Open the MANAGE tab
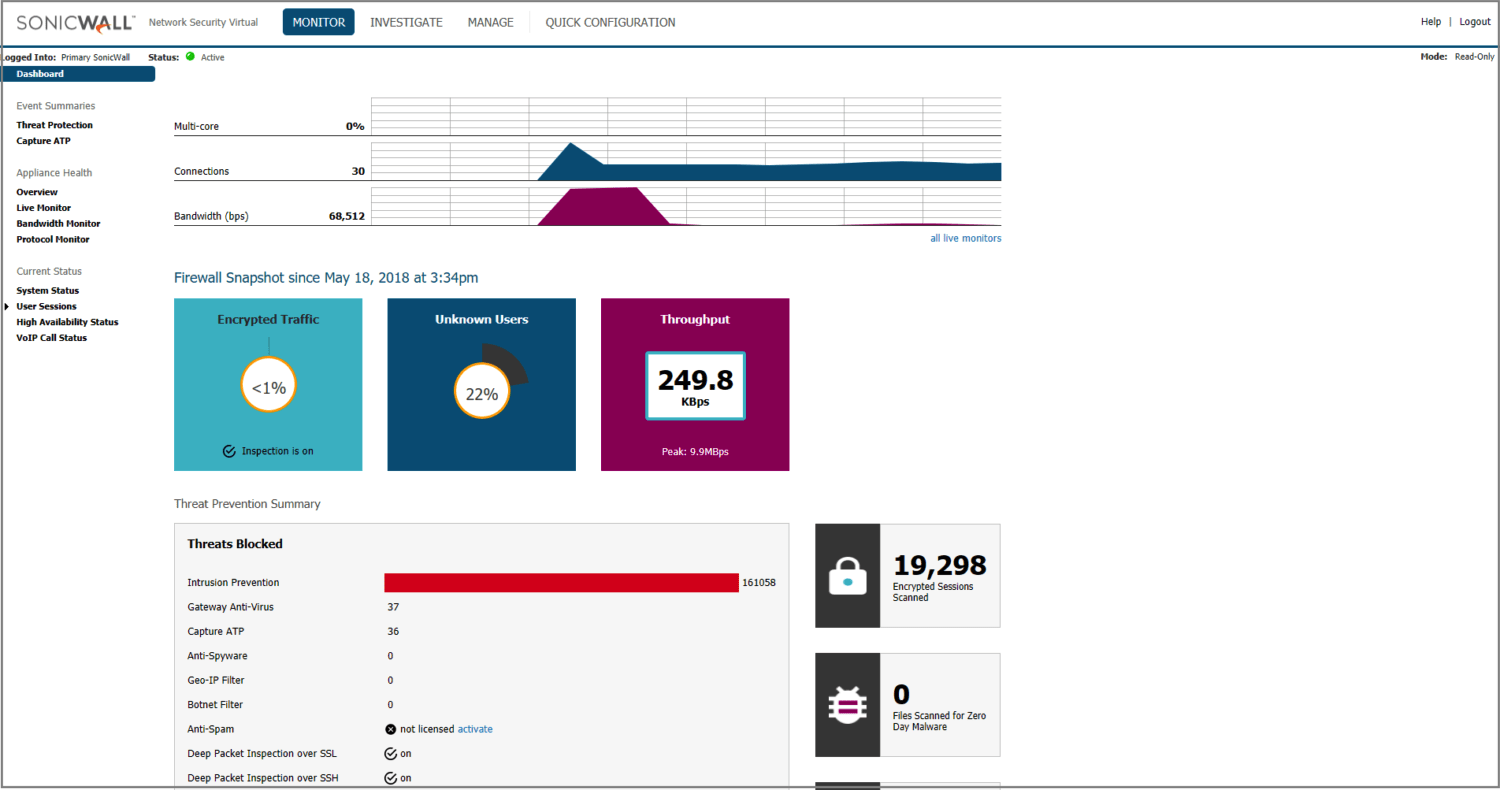Viewport: 1500px width, 790px height. pos(490,22)
